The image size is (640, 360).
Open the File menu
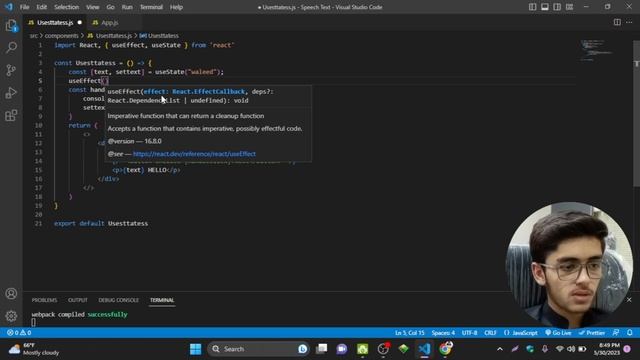pos(24,7)
